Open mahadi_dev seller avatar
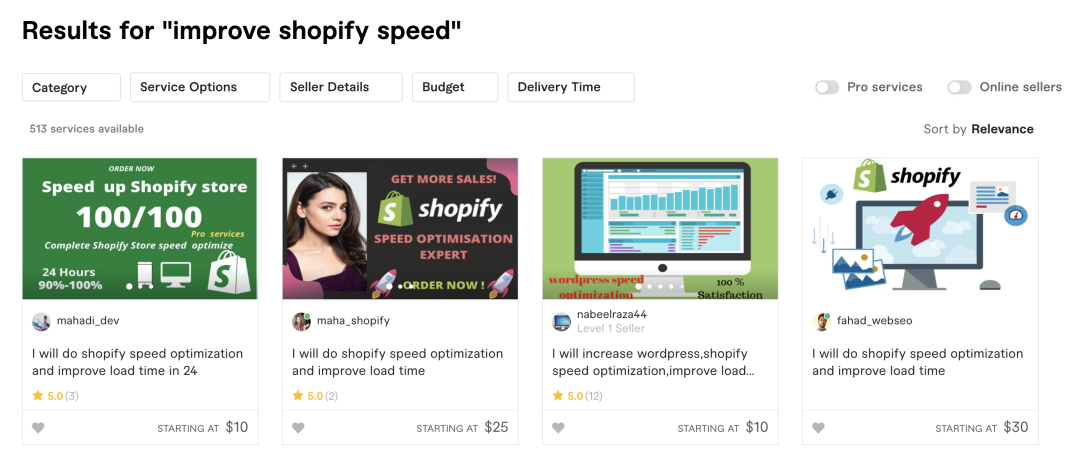1080x463 pixels. coord(41,321)
